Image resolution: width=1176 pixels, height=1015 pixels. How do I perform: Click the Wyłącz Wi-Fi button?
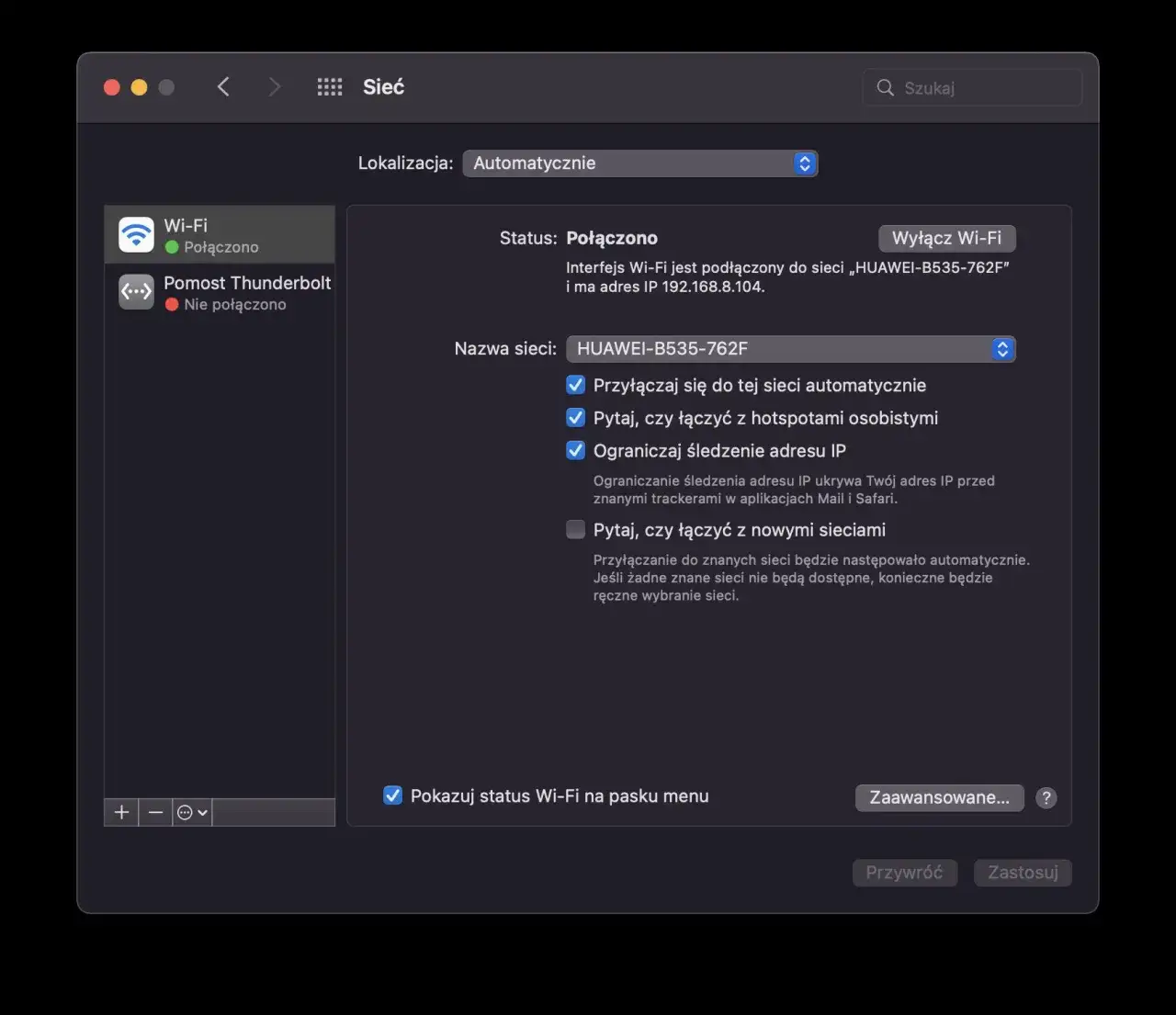[x=946, y=238]
